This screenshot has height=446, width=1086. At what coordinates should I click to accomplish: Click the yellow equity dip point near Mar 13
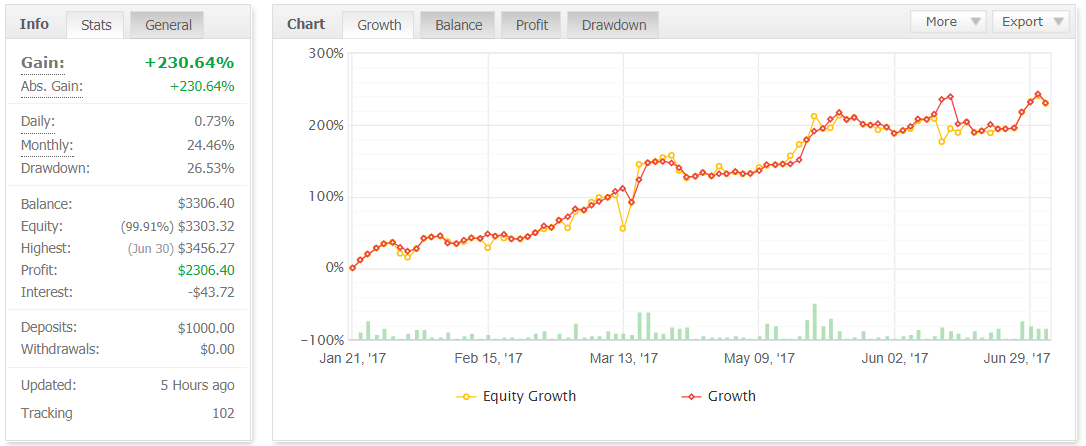point(623,228)
